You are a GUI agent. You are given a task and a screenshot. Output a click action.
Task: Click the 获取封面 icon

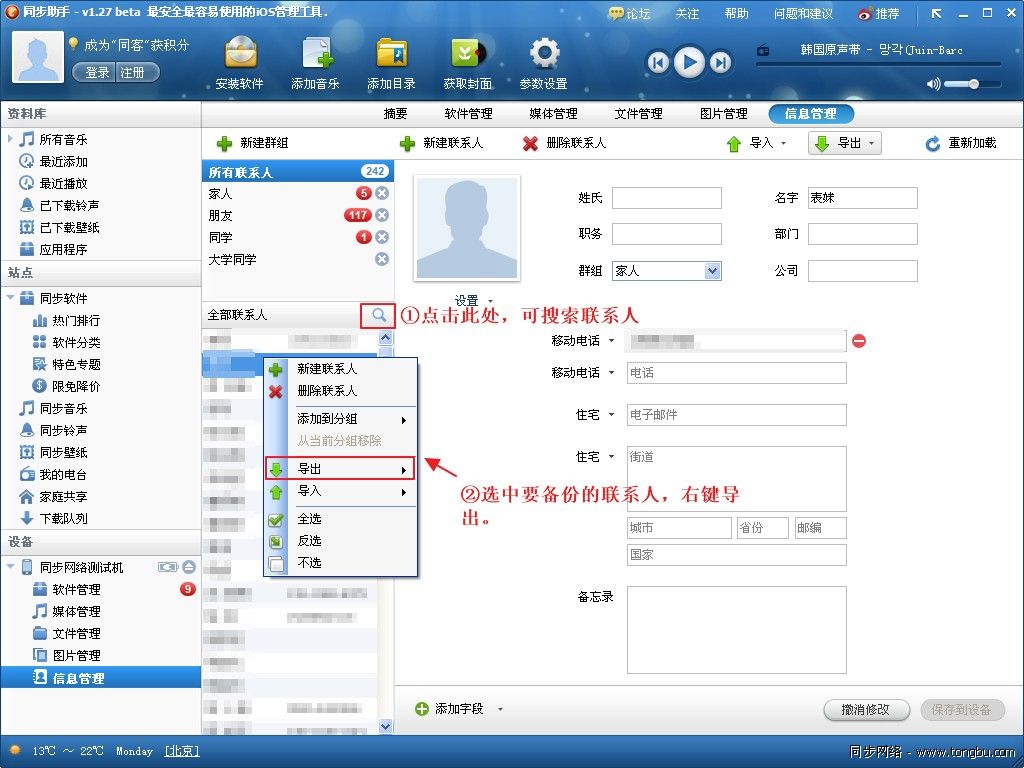(x=466, y=60)
